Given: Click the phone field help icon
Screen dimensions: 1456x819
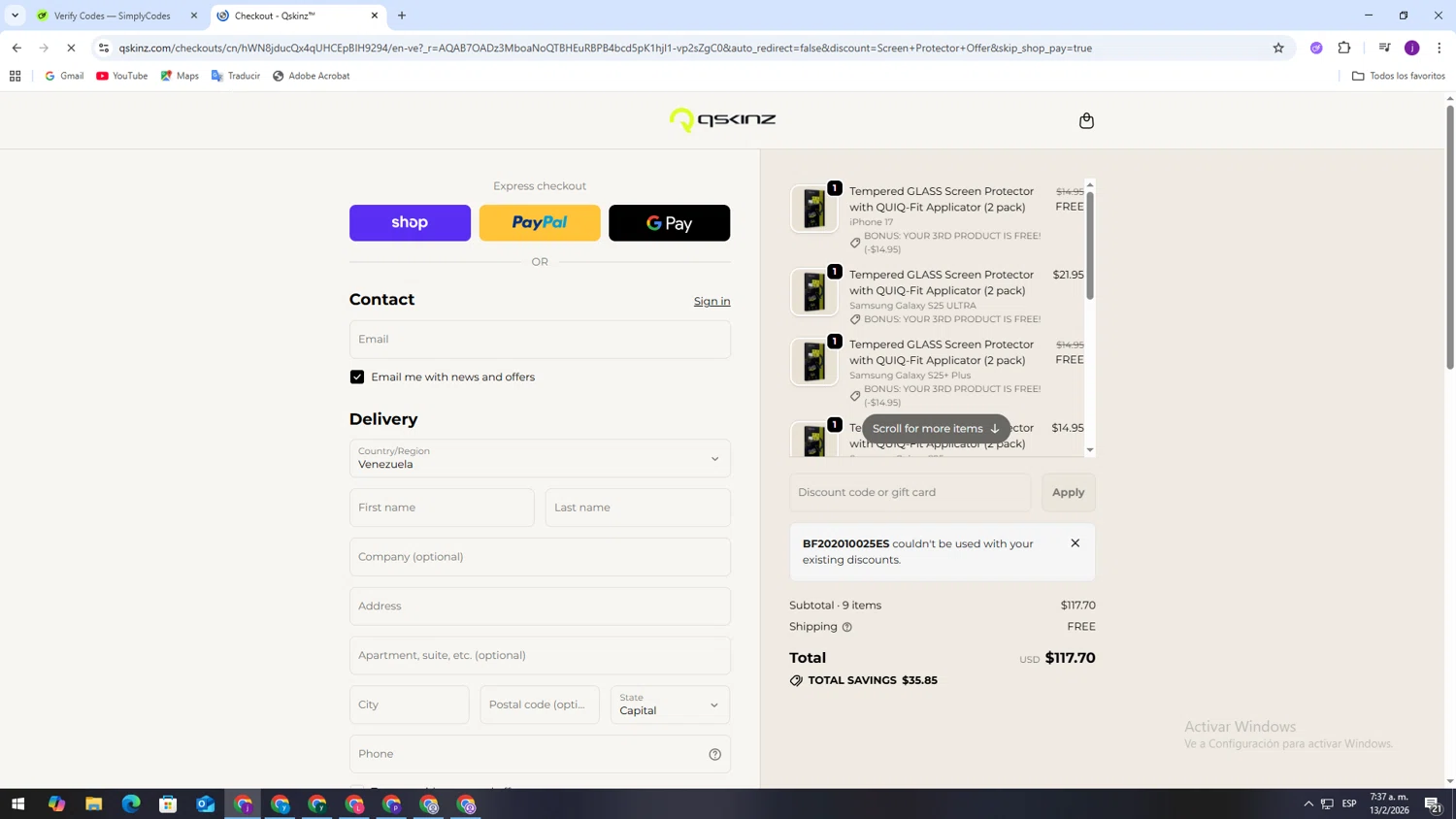Looking at the screenshot, I should [x=714, y=754].
